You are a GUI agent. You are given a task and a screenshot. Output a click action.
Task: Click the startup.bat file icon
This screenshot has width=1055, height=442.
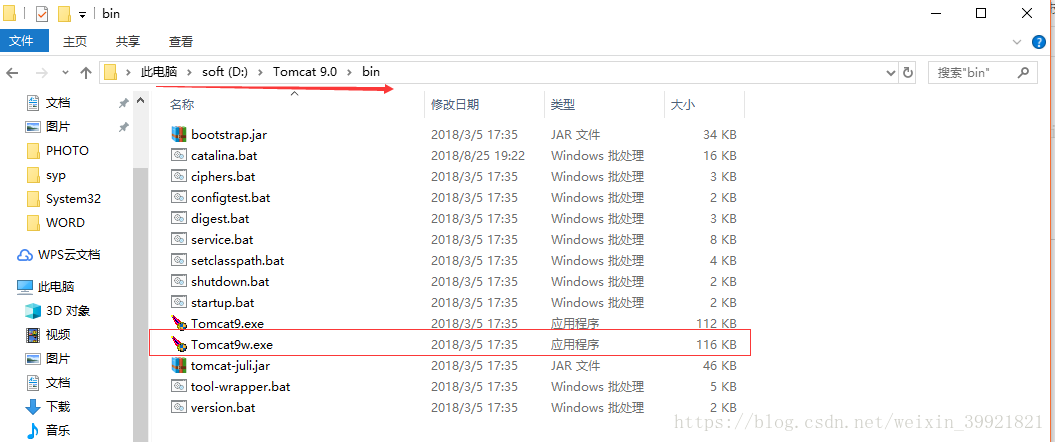[178, 302]
